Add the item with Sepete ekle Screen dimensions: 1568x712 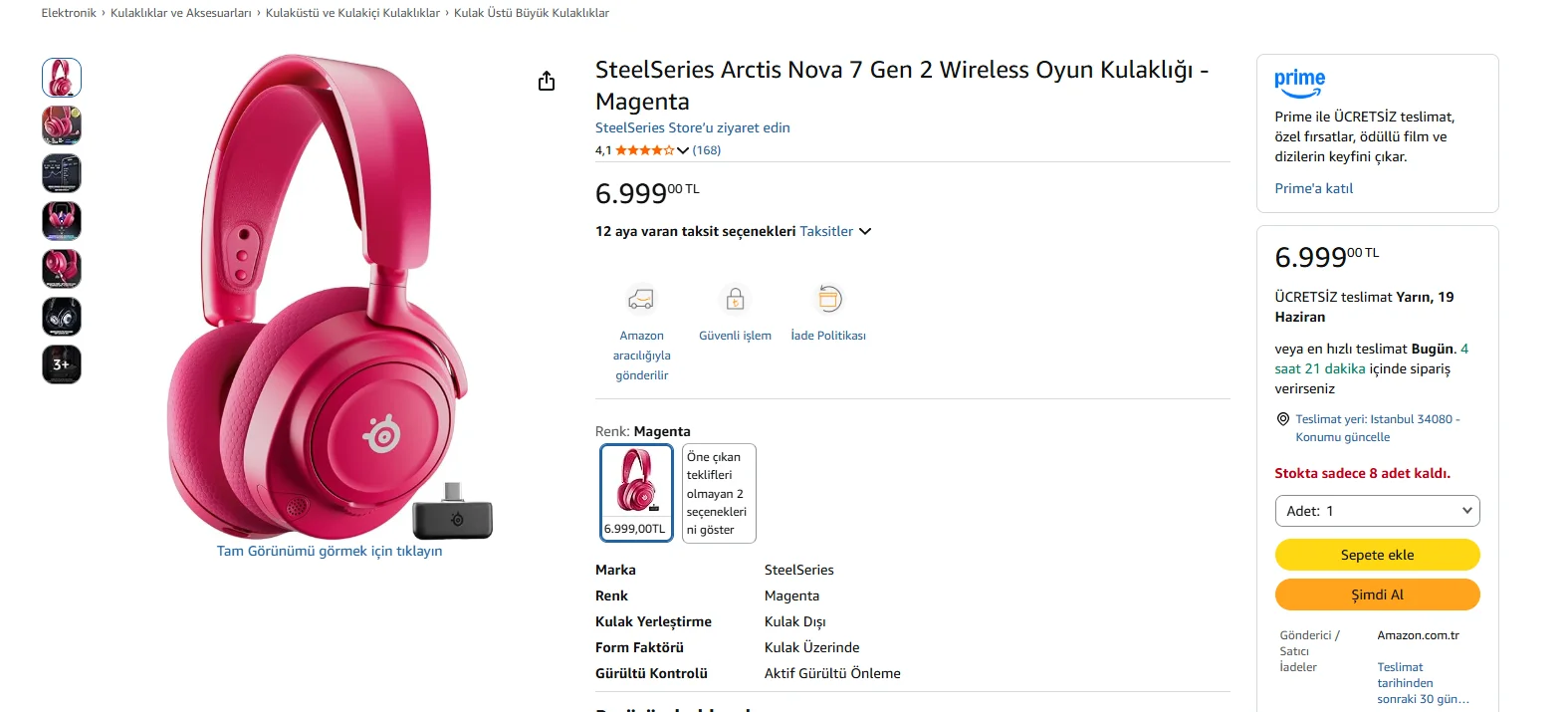pos(1377,555)
